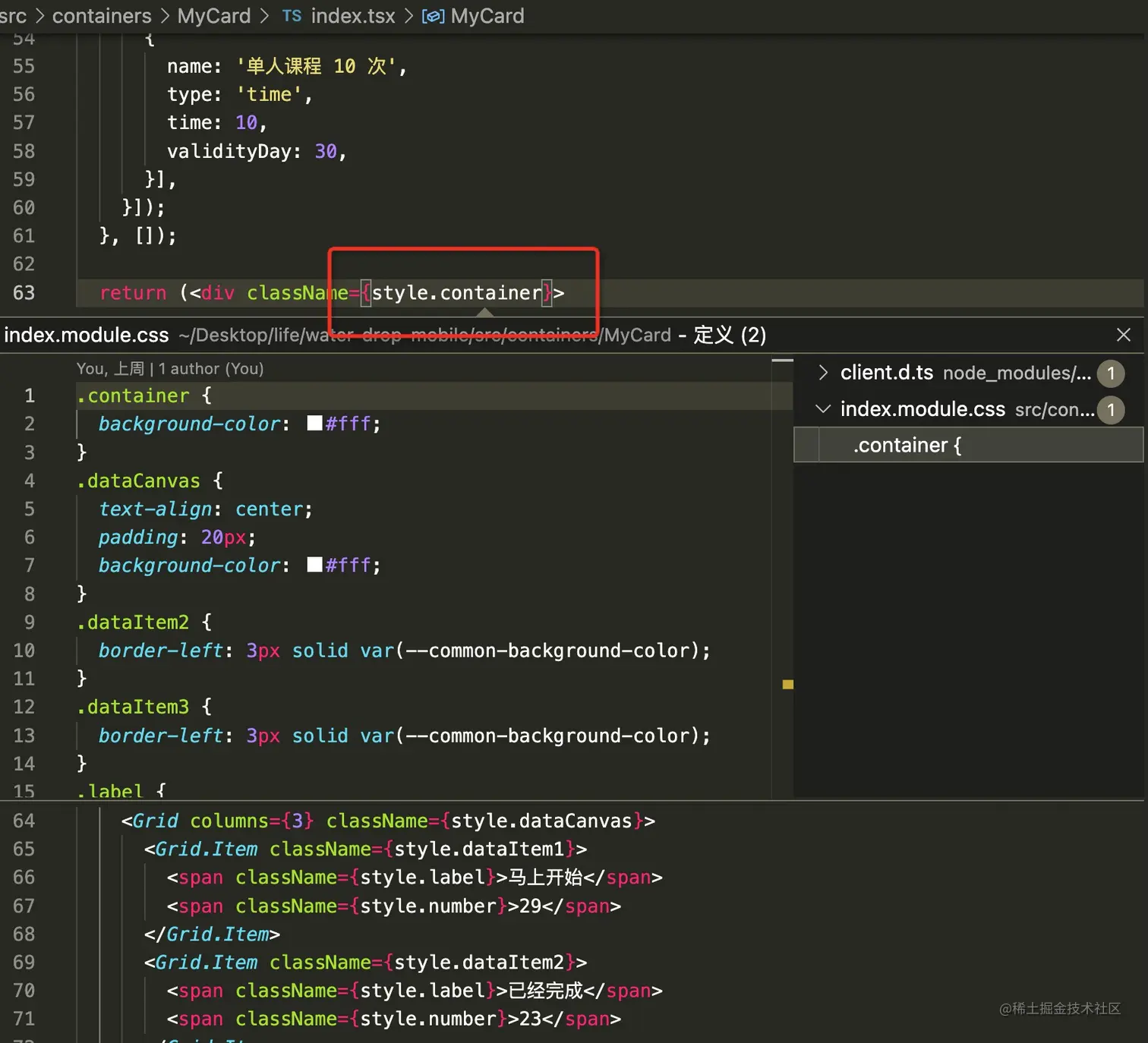Click the .dataItem3 selector on CSS line 12
1148x1043 pixels.
(x=133, y=707)
